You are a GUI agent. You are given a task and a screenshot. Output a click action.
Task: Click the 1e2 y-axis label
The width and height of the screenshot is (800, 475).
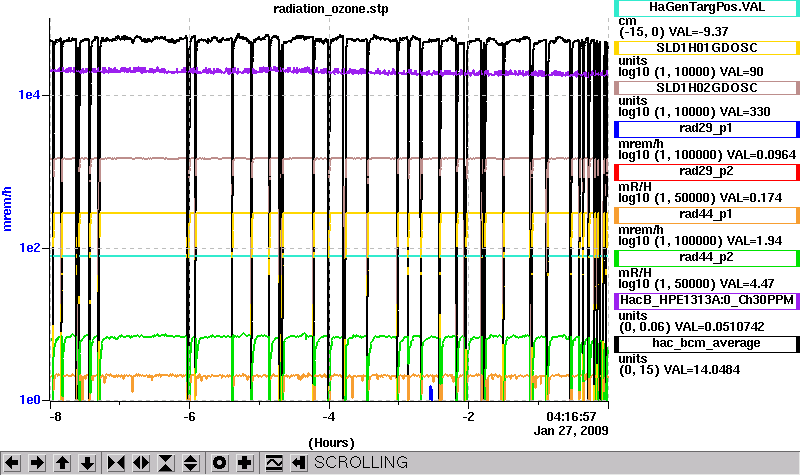point(29,248)
